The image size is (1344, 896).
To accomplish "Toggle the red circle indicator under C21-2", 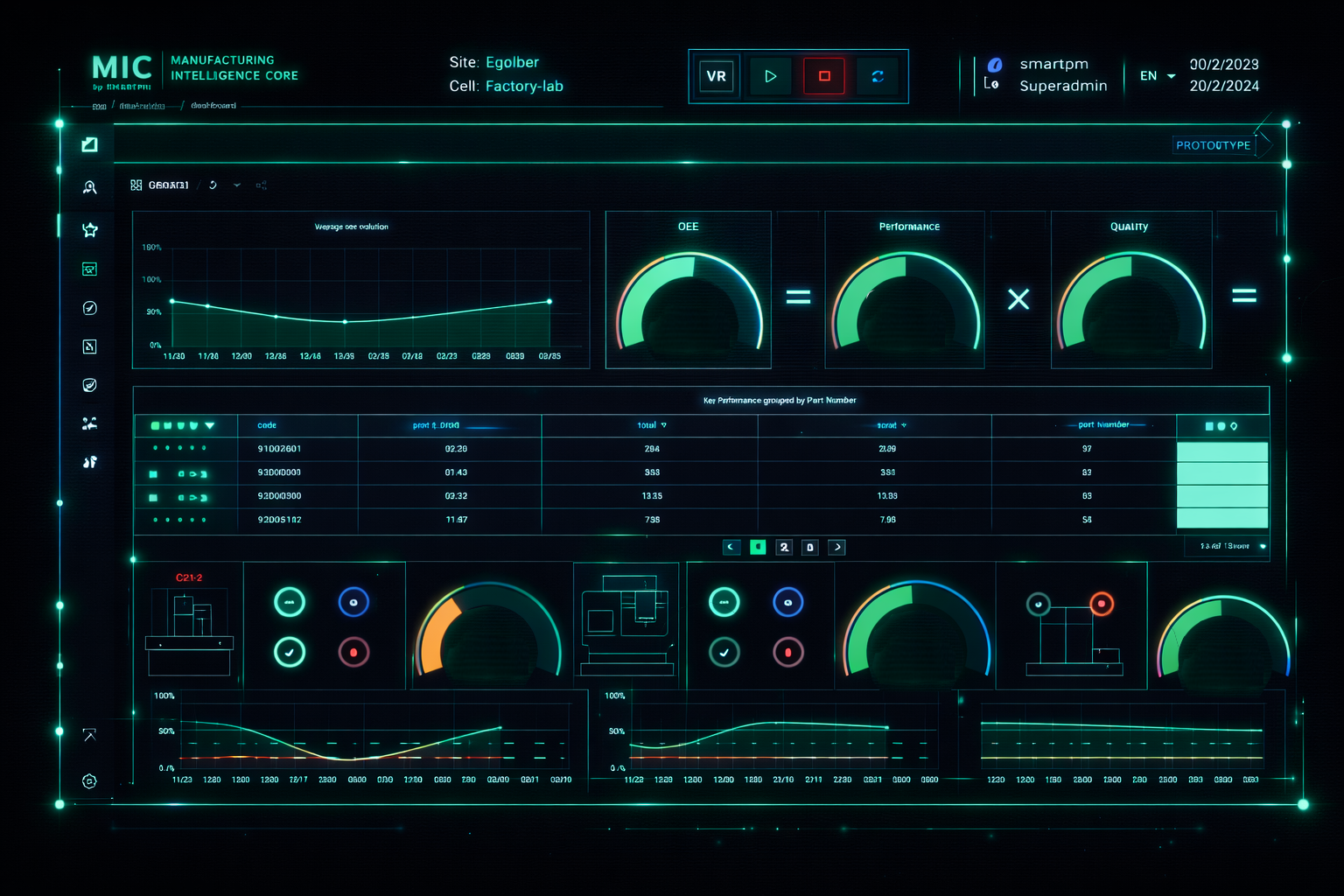I will pos(353,652).
